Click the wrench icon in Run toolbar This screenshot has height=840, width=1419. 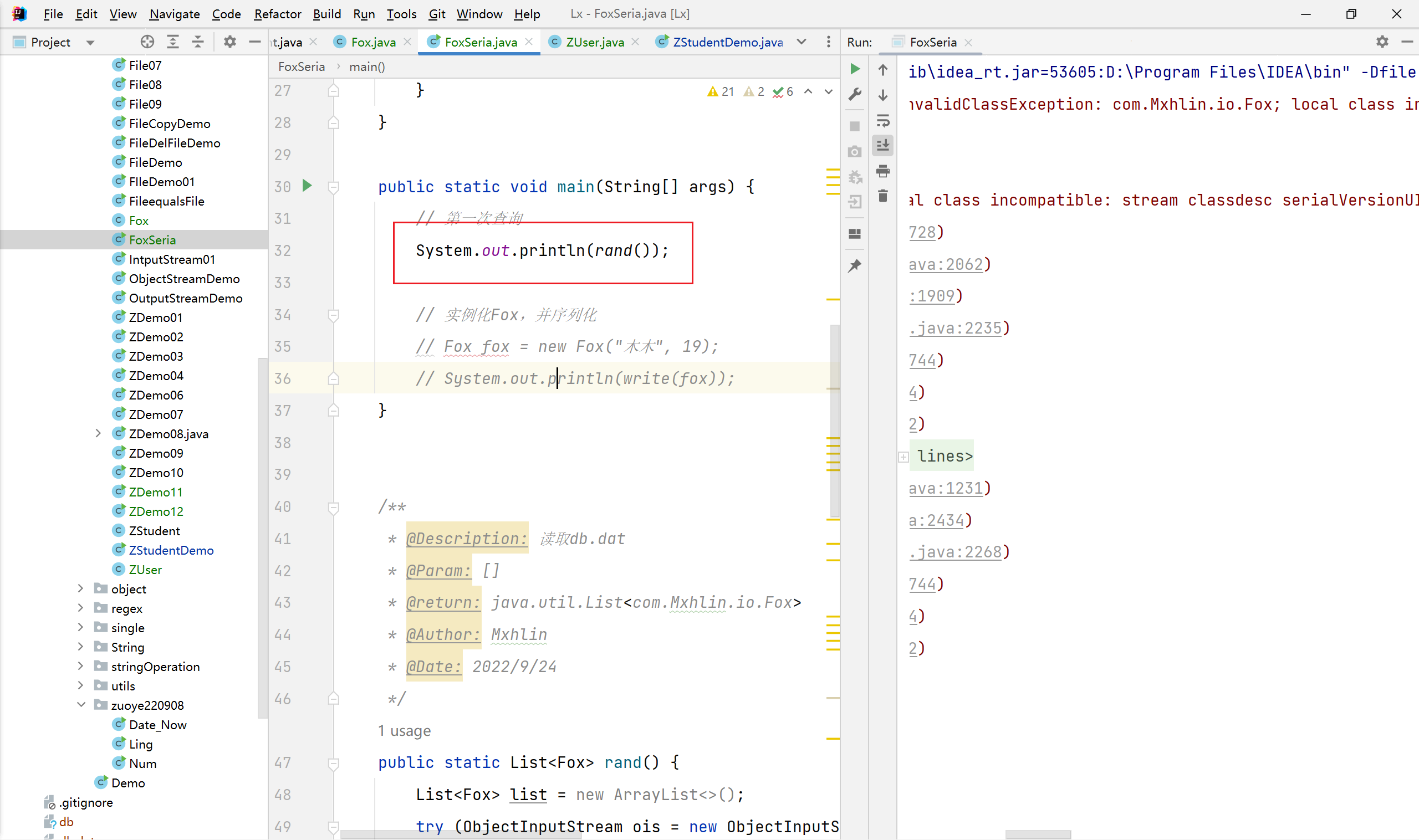point(855,94)
